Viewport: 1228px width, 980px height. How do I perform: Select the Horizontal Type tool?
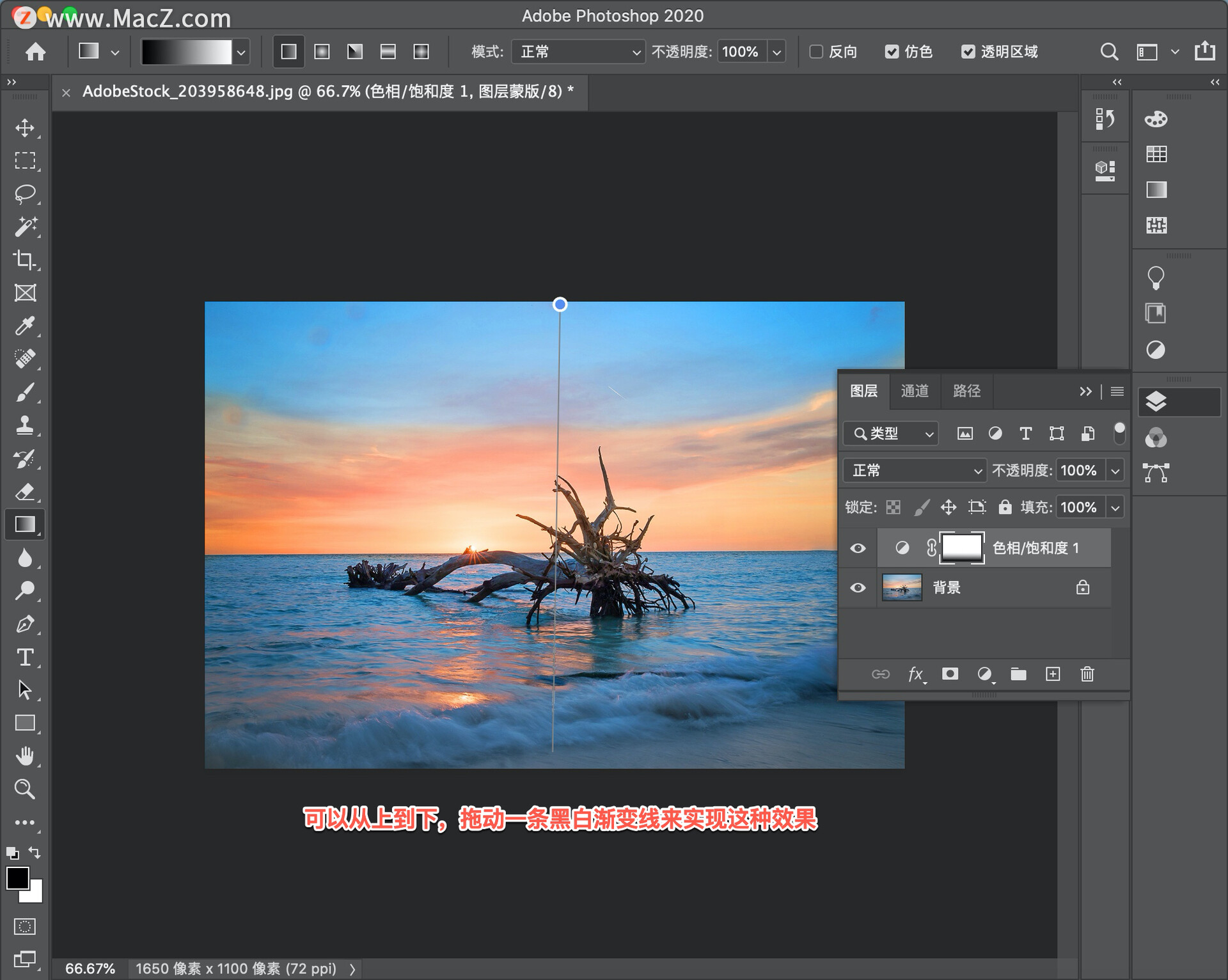(x=25, y=657)
